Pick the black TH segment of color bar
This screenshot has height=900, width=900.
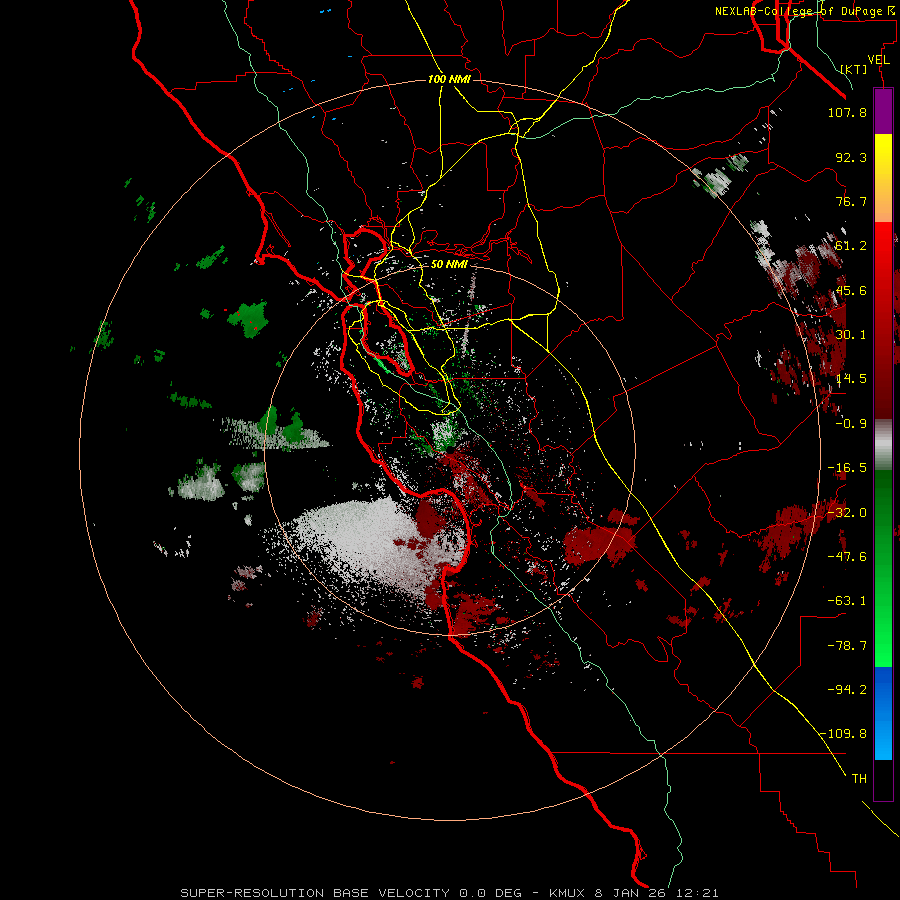coord(883,779)
